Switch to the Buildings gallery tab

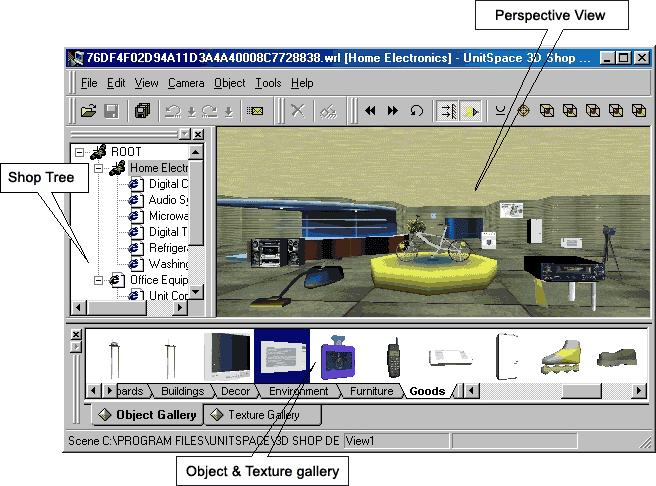tap(182, 391)
